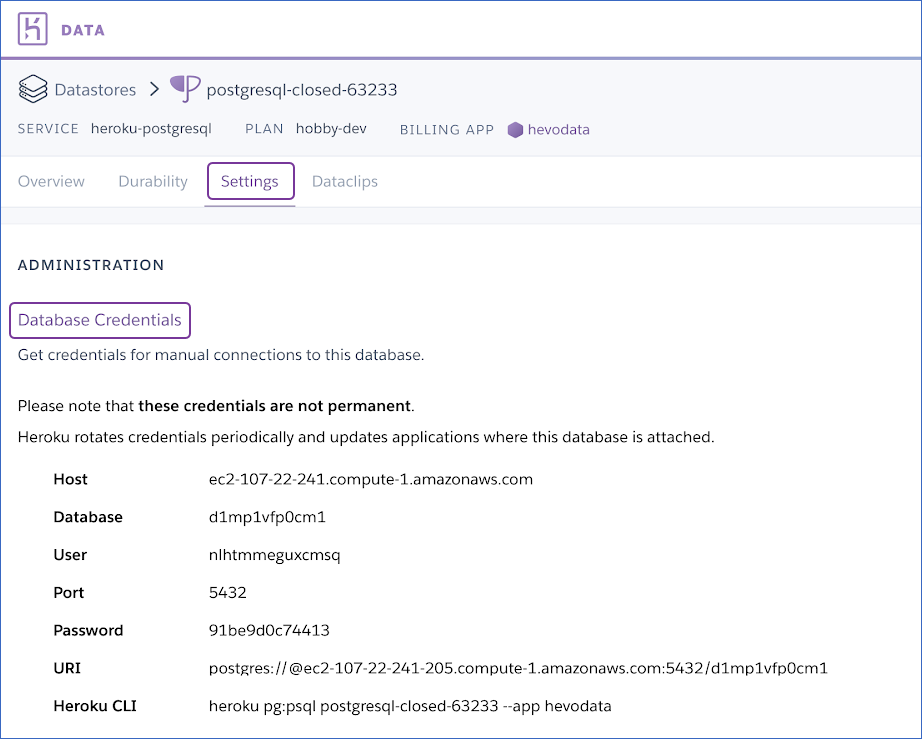The height and width of the screenshot is (739, 922).
Task: Select Password value 91be9d0c74413
Action: pos(269,630)
